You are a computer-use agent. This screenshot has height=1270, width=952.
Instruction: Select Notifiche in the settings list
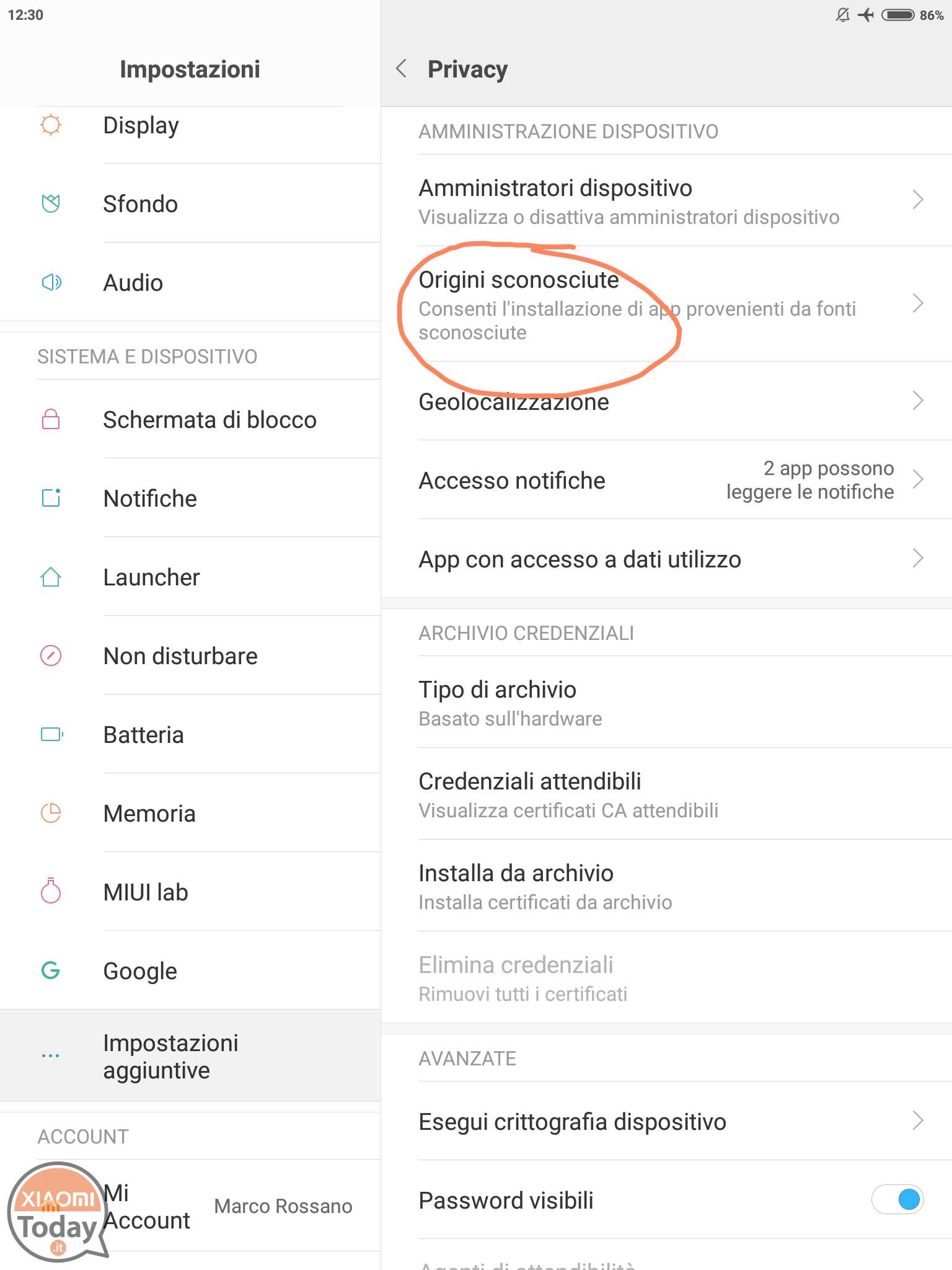coord(190,498)
